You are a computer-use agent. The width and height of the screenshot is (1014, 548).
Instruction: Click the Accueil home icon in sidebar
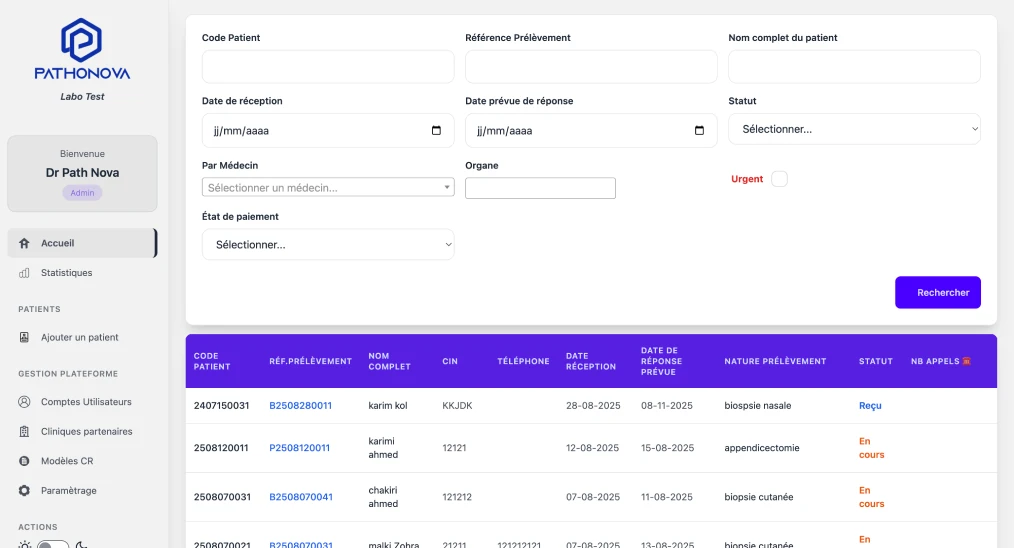[24, 243]
